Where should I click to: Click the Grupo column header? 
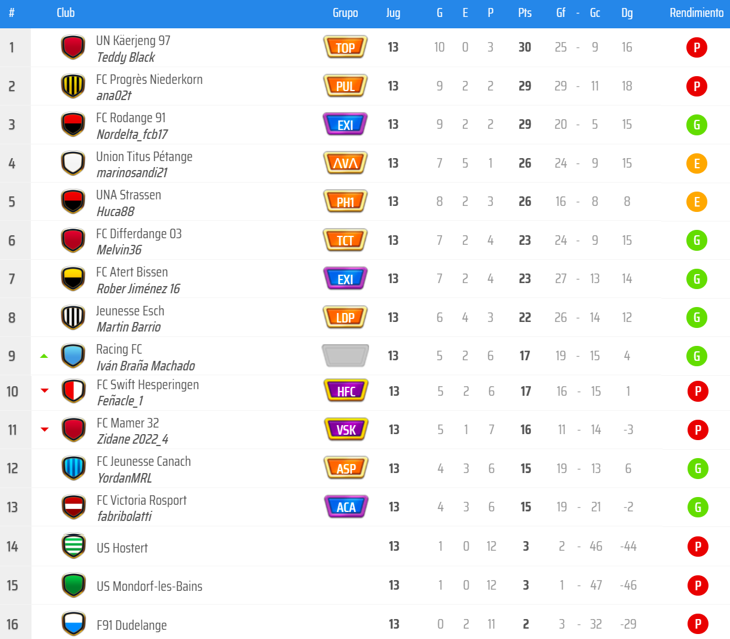345,13
